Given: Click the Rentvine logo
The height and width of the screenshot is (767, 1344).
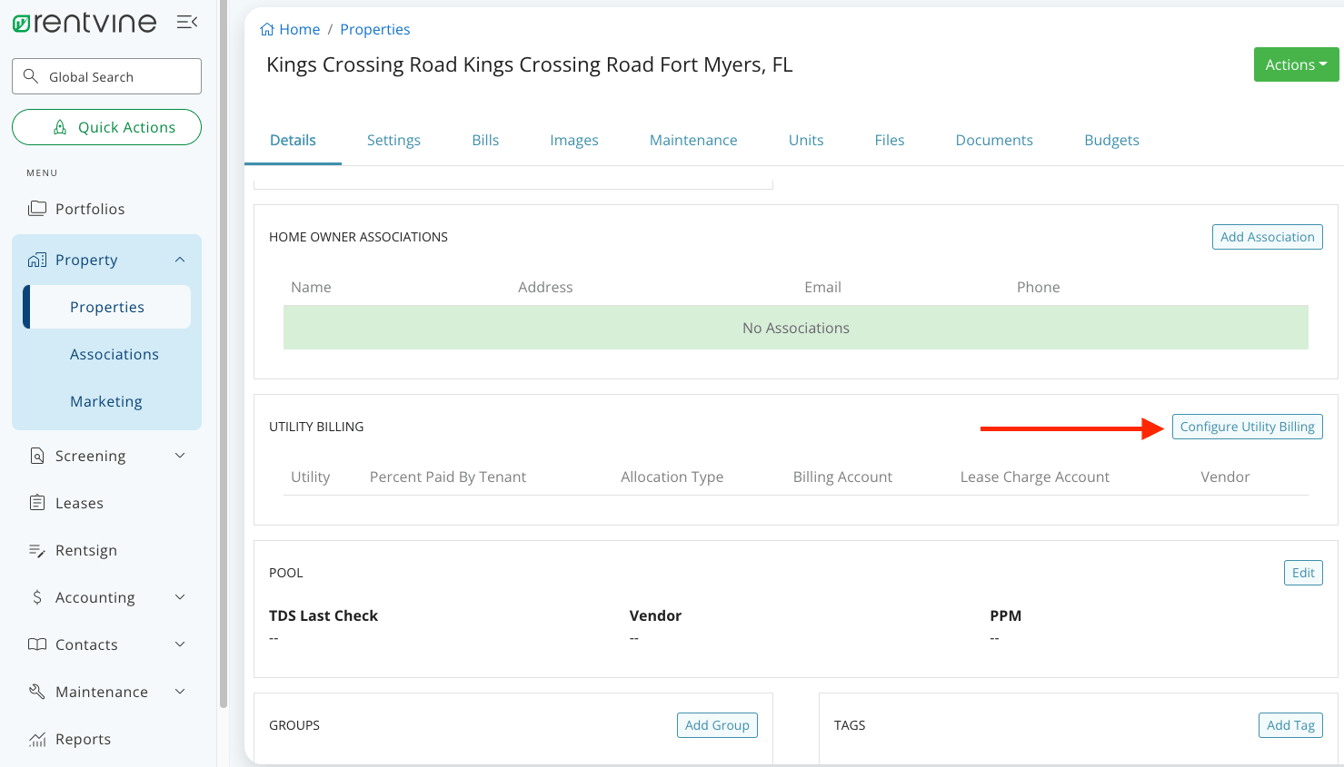Looking at the screenshot, I should 84,21.
